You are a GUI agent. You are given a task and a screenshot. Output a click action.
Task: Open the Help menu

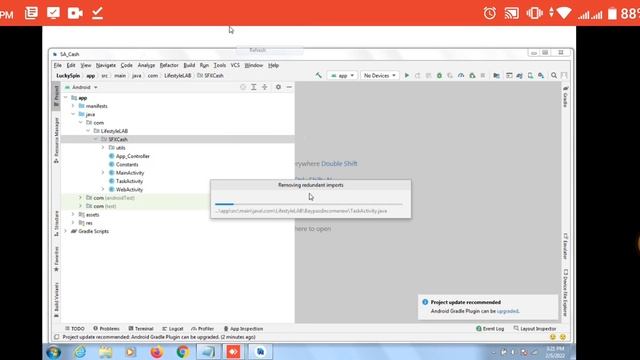click(x=273, y=65)
